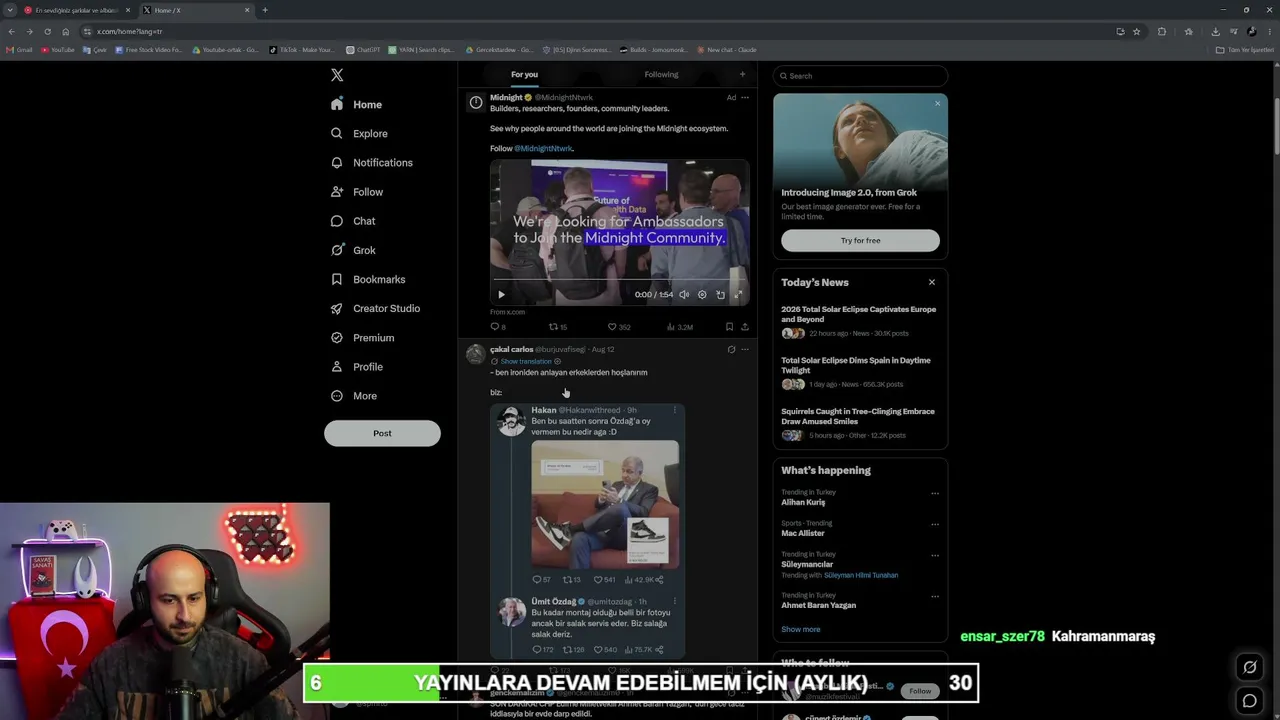The height and width of the screenshot is (720, 1280).
Task: Open options for Alihan Kuriş trend
Action: point(935,493)
